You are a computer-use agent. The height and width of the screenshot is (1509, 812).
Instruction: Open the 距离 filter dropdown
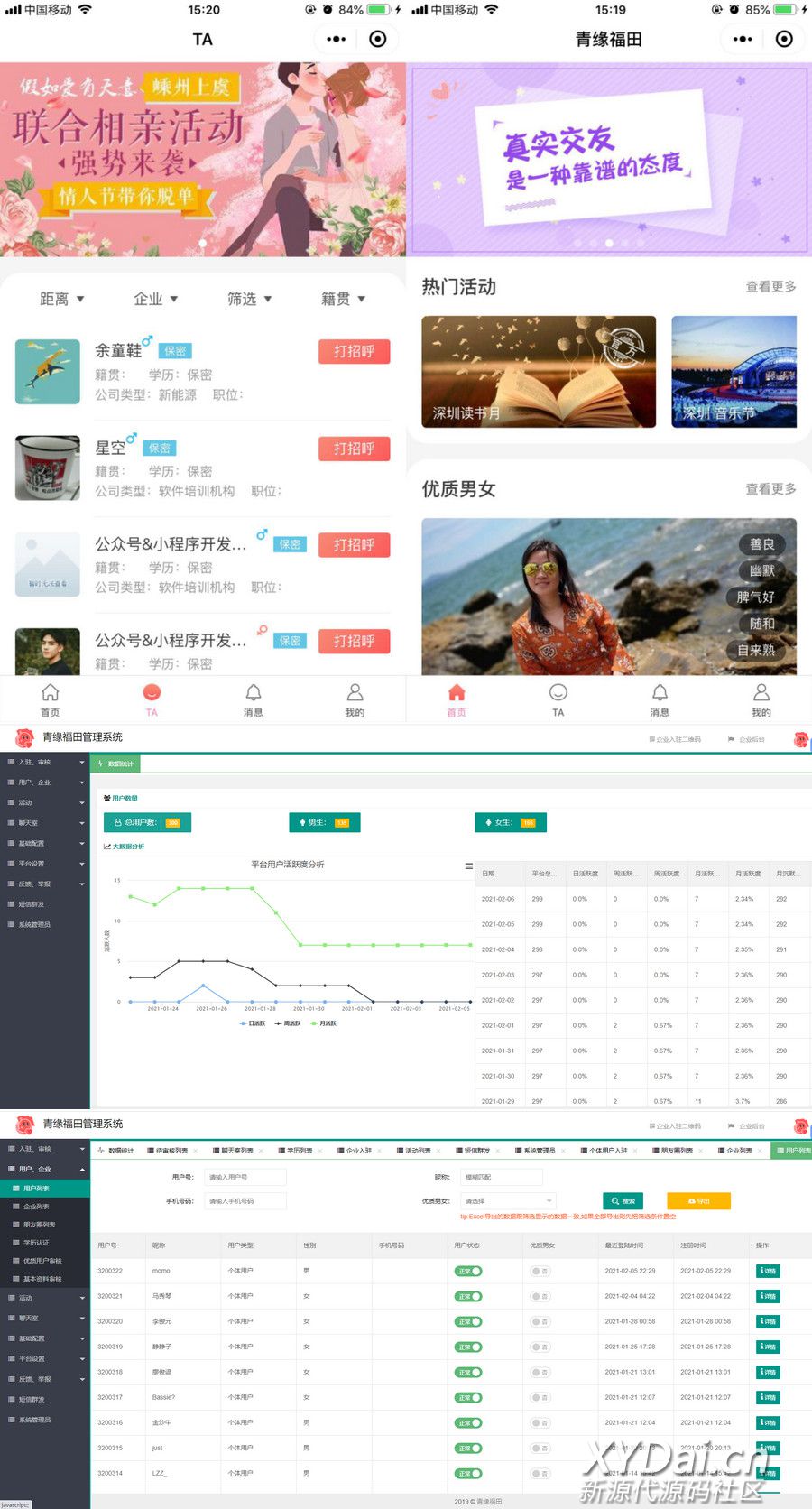click(x=61, y=299)
